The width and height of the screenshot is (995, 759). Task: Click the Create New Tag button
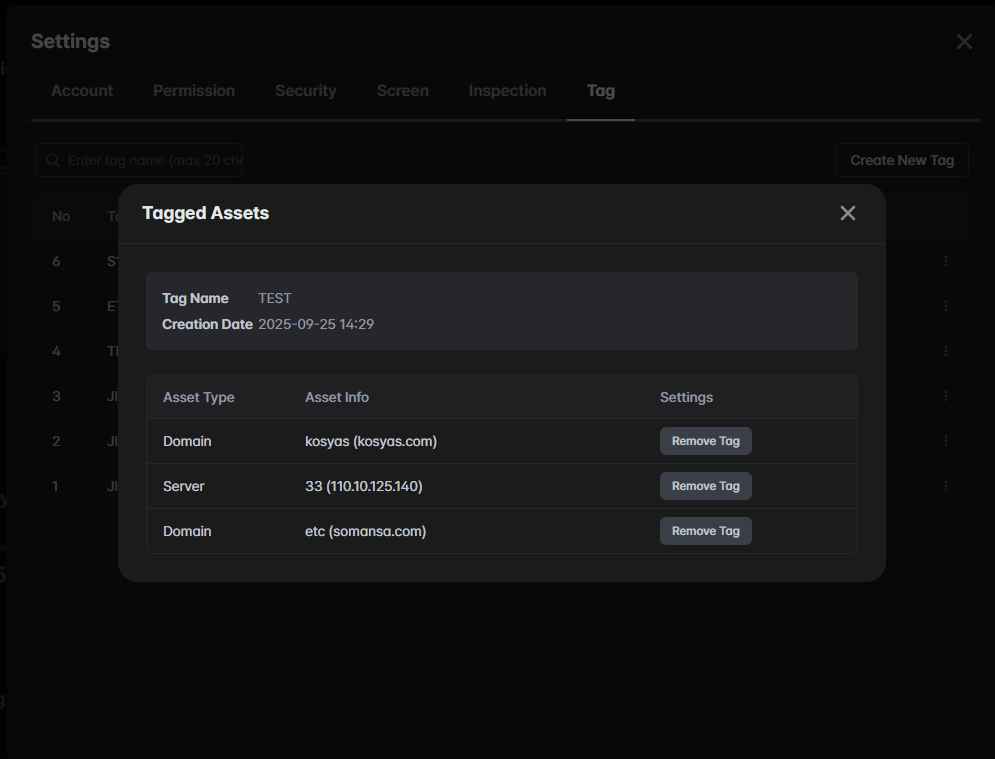tap(901, 160)
